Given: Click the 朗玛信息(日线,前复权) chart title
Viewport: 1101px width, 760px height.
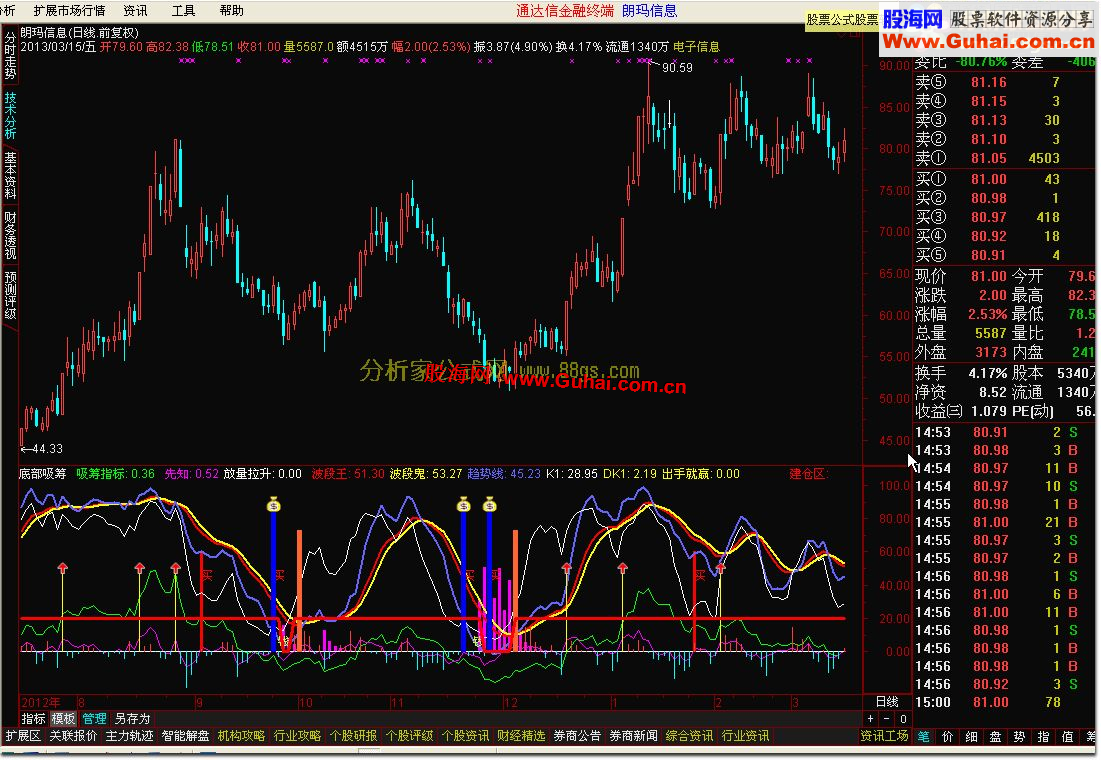Looking at the screenshot, I should (x=80, y=32).
